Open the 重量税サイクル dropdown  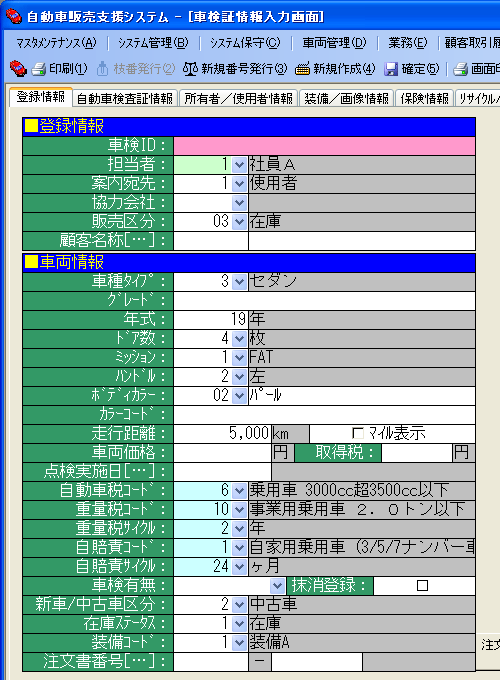[239, 528]
